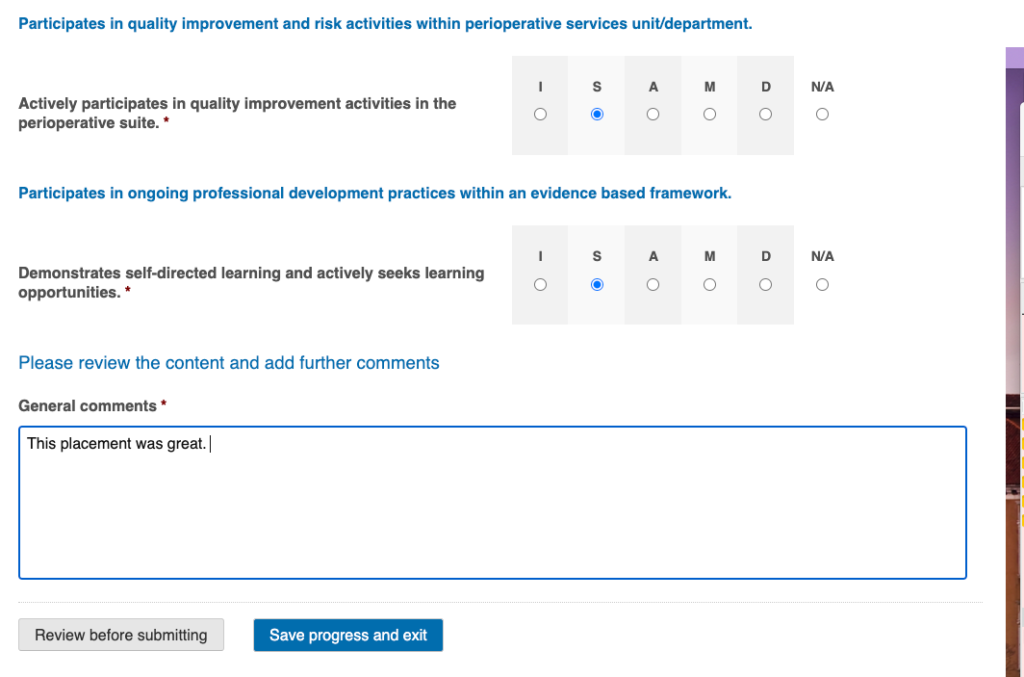1024x677 pixels.
Task: Select 'A' for quality improvement activities question
Action: pyautogui.click(x=653, y=115)
